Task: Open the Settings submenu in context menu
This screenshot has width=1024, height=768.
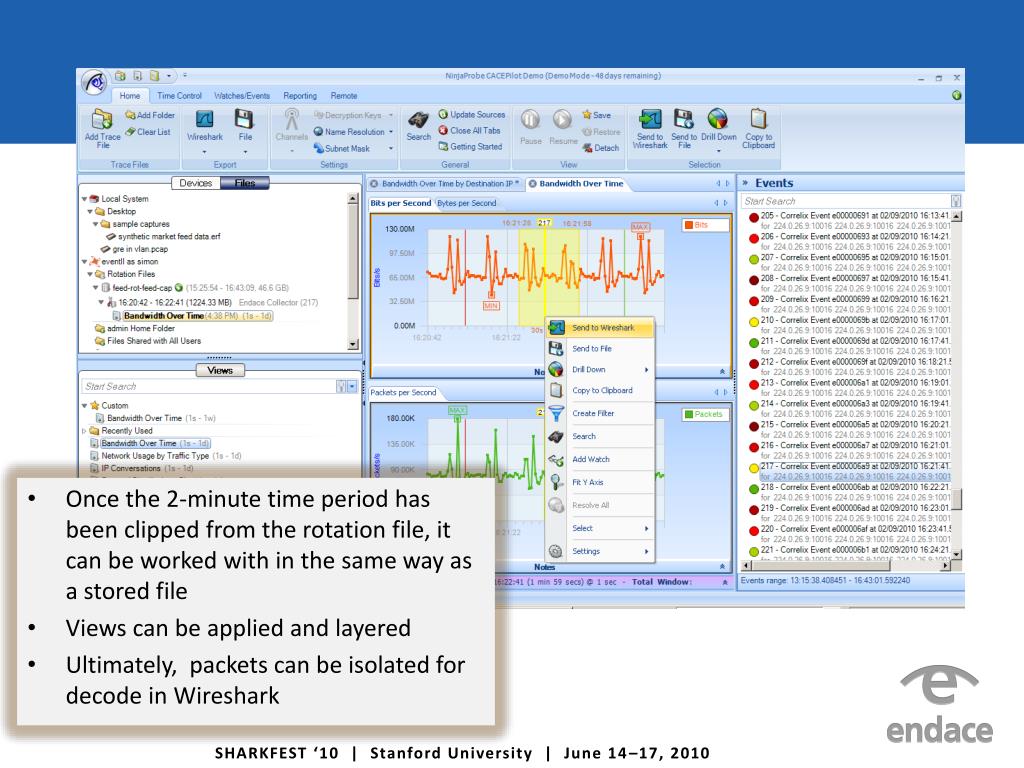Action: pos(600,551)
